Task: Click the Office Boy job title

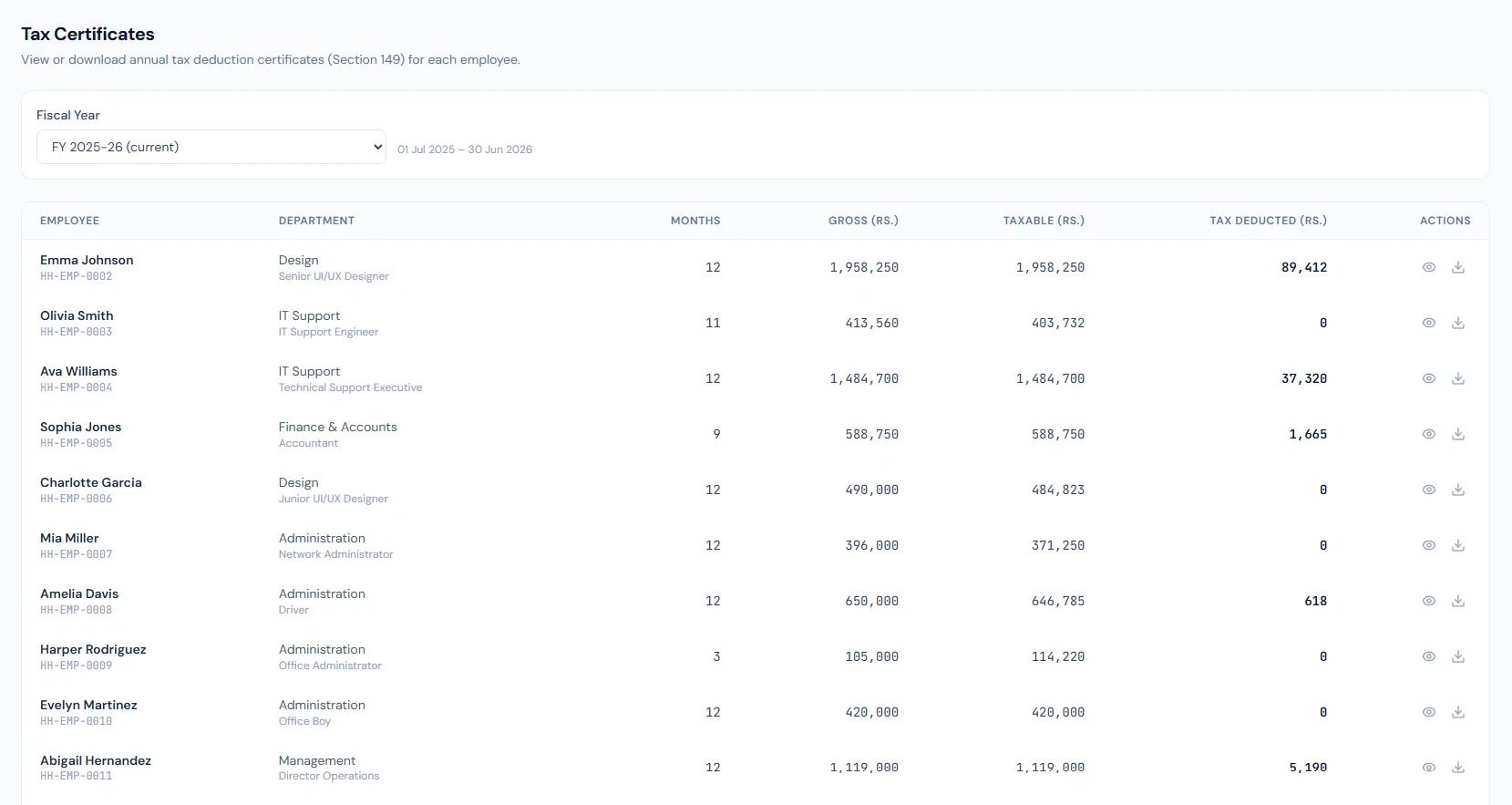Action: [304, 721]
